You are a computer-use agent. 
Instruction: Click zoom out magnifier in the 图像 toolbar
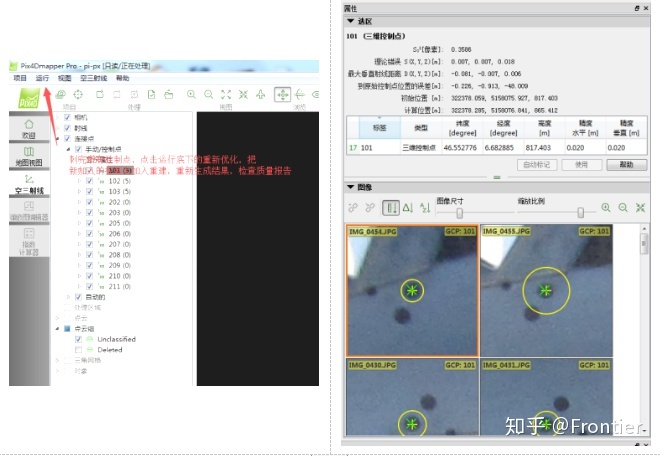[623, 208]
